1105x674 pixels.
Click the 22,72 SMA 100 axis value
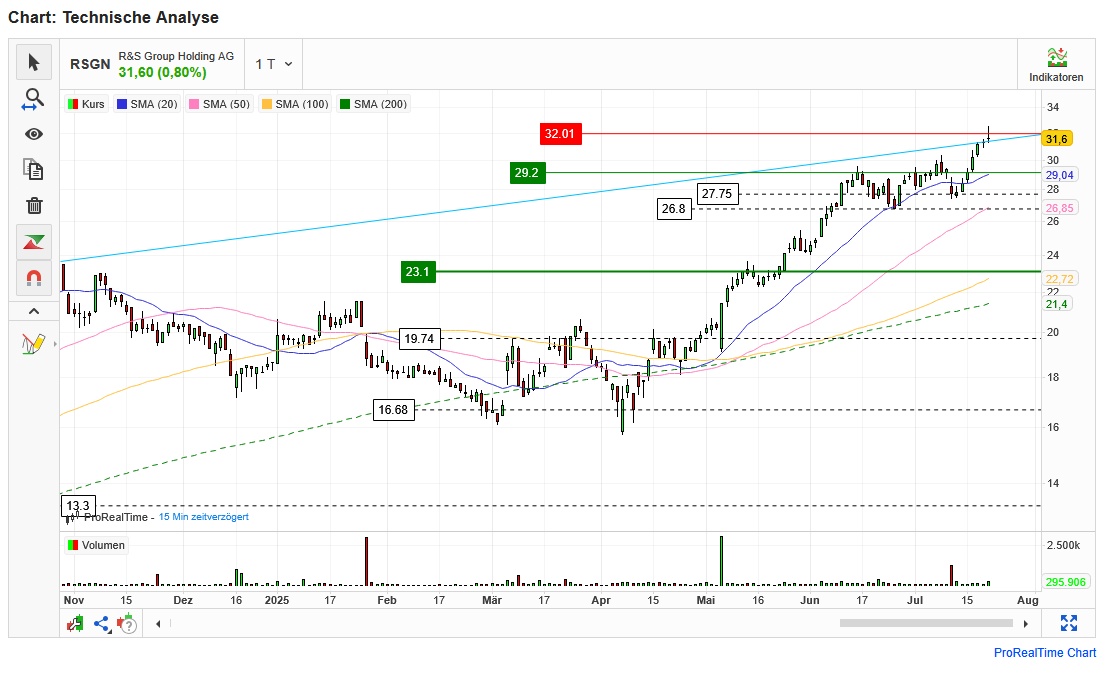pos(1059,279)
